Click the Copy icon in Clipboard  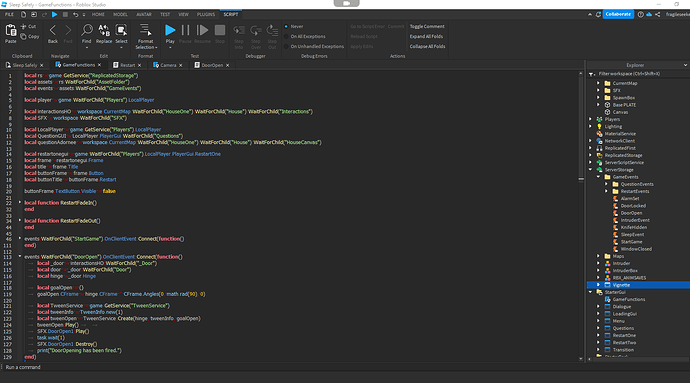point(23,37)
